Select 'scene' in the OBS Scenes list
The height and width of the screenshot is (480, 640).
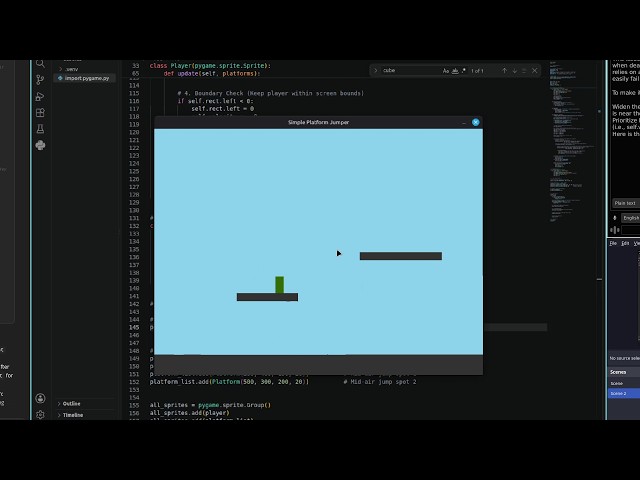click(624, 383)
